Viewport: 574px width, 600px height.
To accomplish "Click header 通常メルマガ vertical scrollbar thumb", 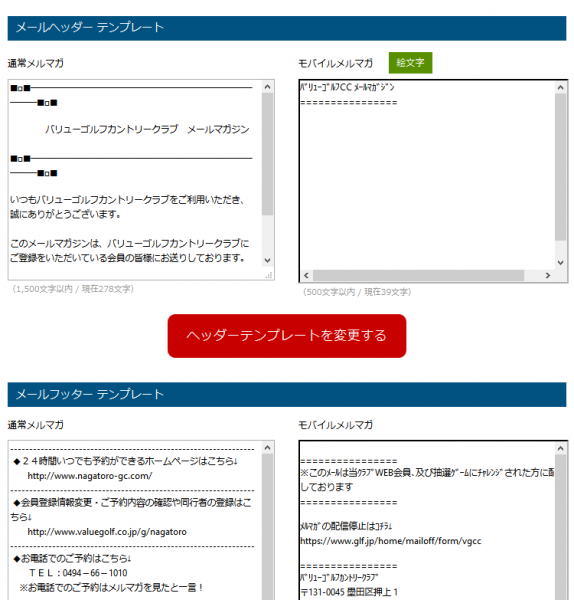I will pos(267,154).
